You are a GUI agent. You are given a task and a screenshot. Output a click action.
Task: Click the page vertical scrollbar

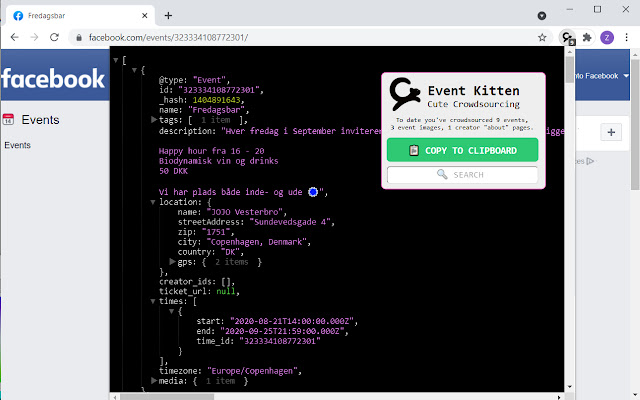point(635,124)
